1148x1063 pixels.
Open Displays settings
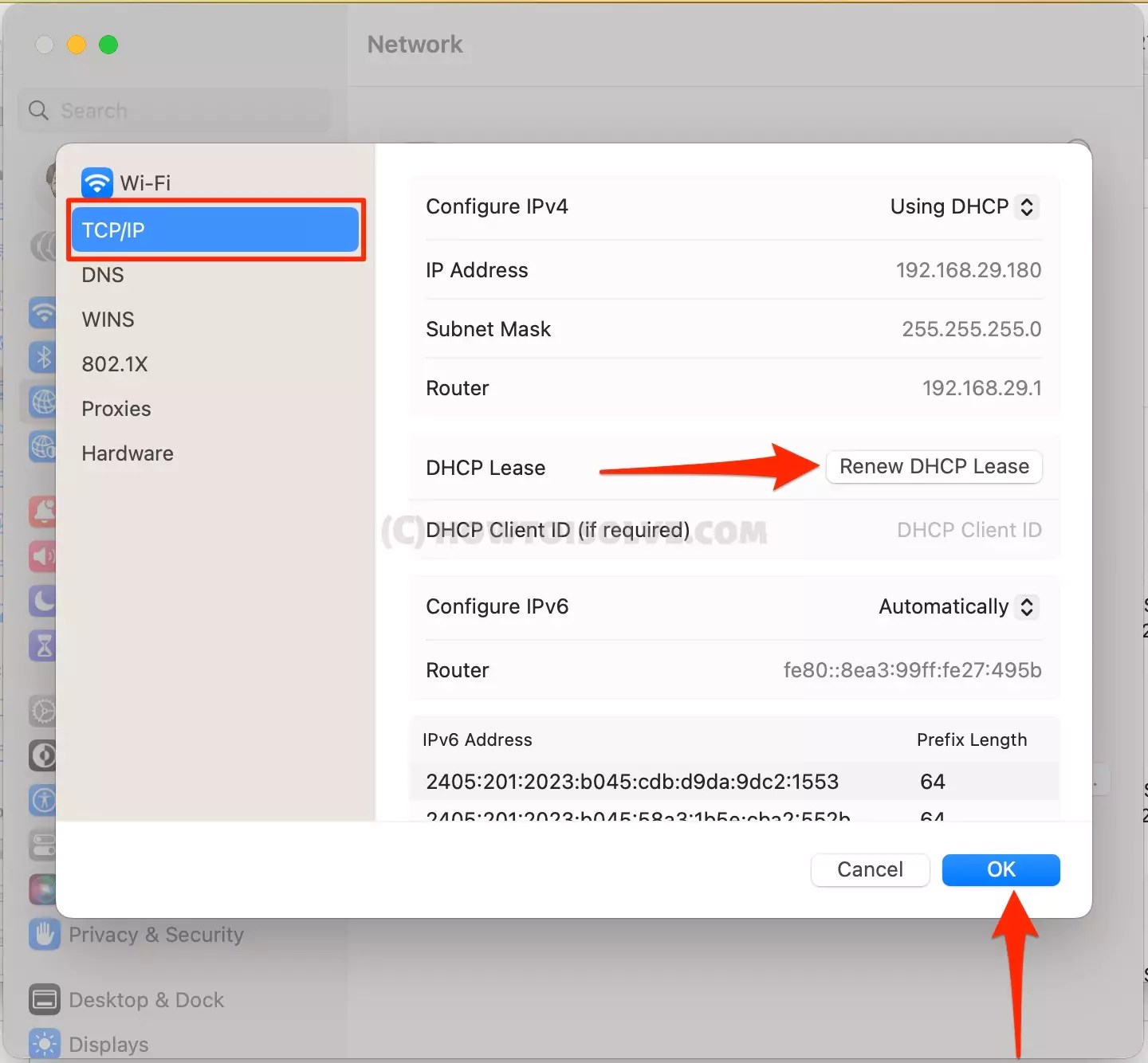[x=108, y=1043]
